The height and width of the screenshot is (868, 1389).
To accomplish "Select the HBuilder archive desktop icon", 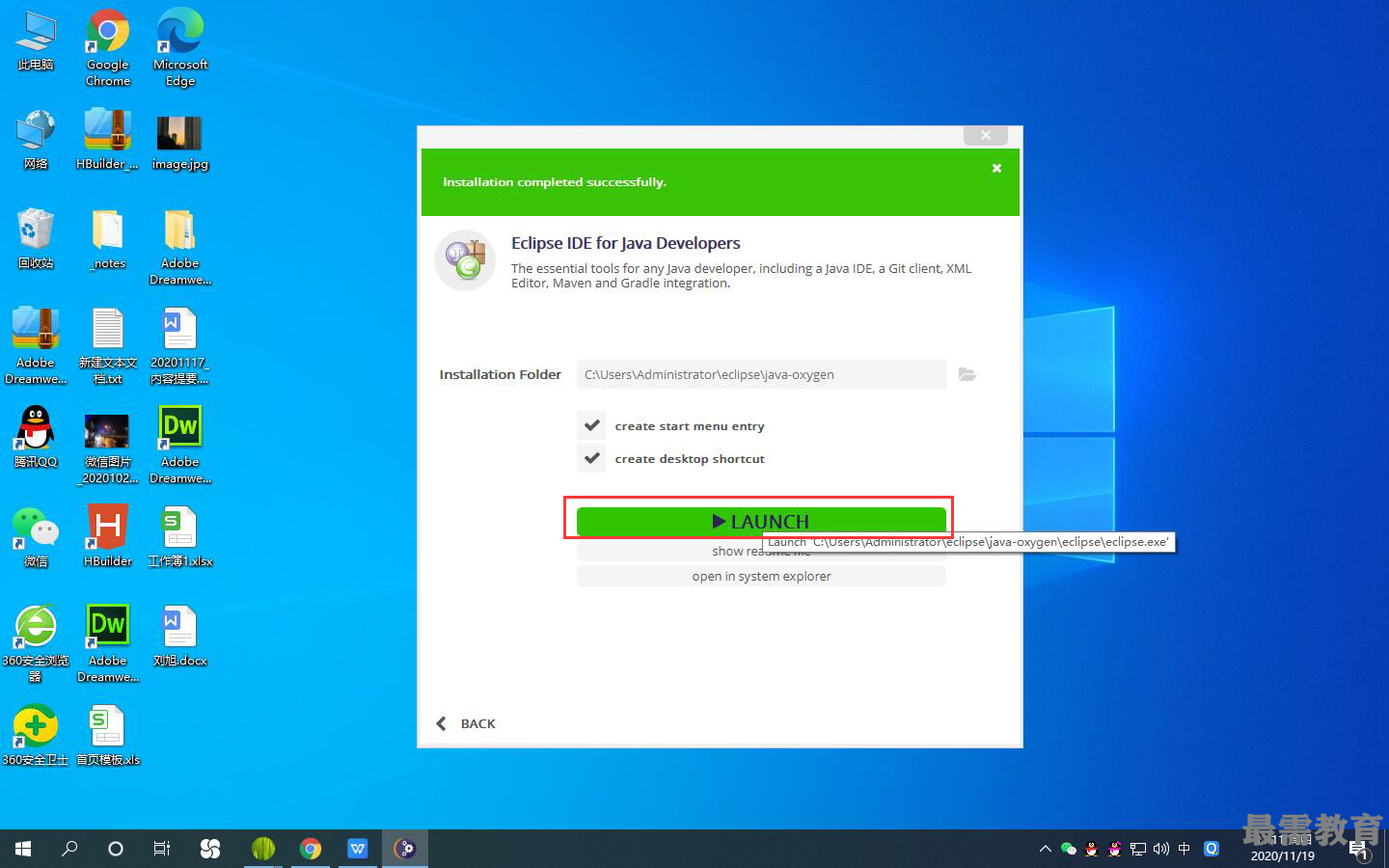I will tap(107, 140).
